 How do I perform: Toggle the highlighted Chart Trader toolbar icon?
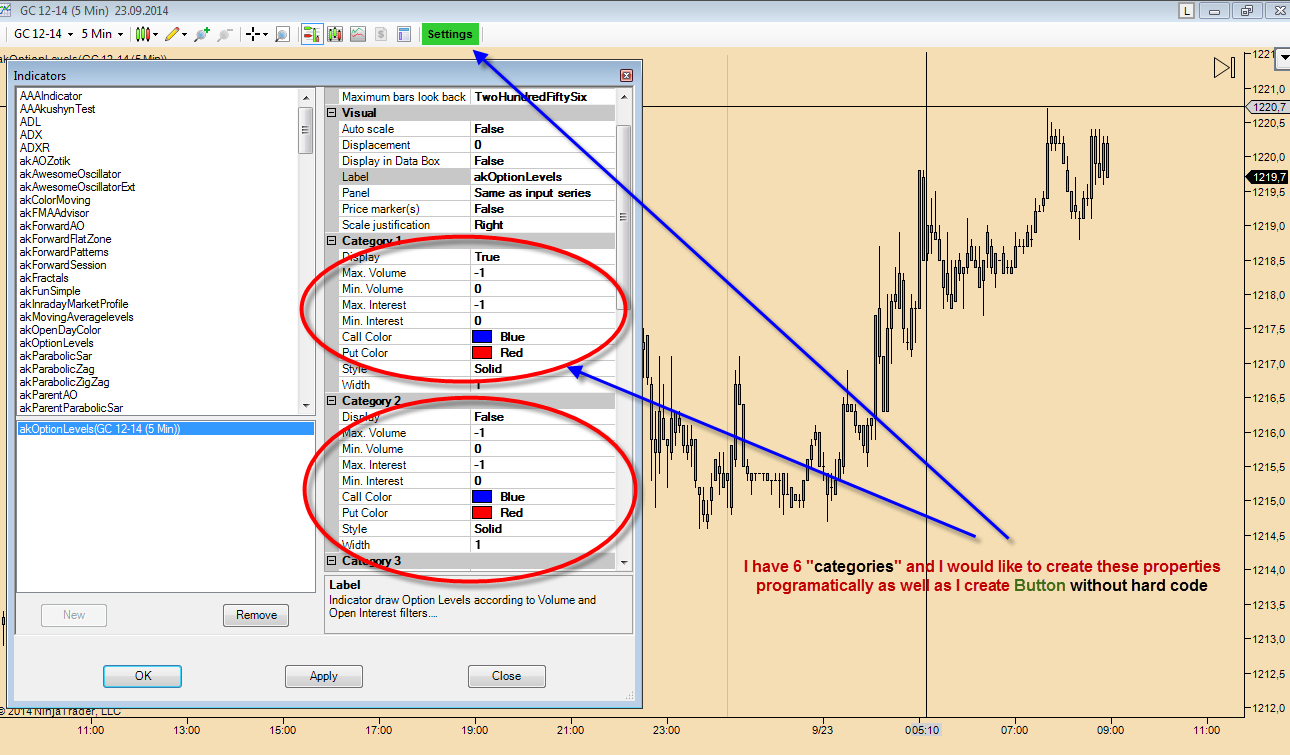(312, 34)
